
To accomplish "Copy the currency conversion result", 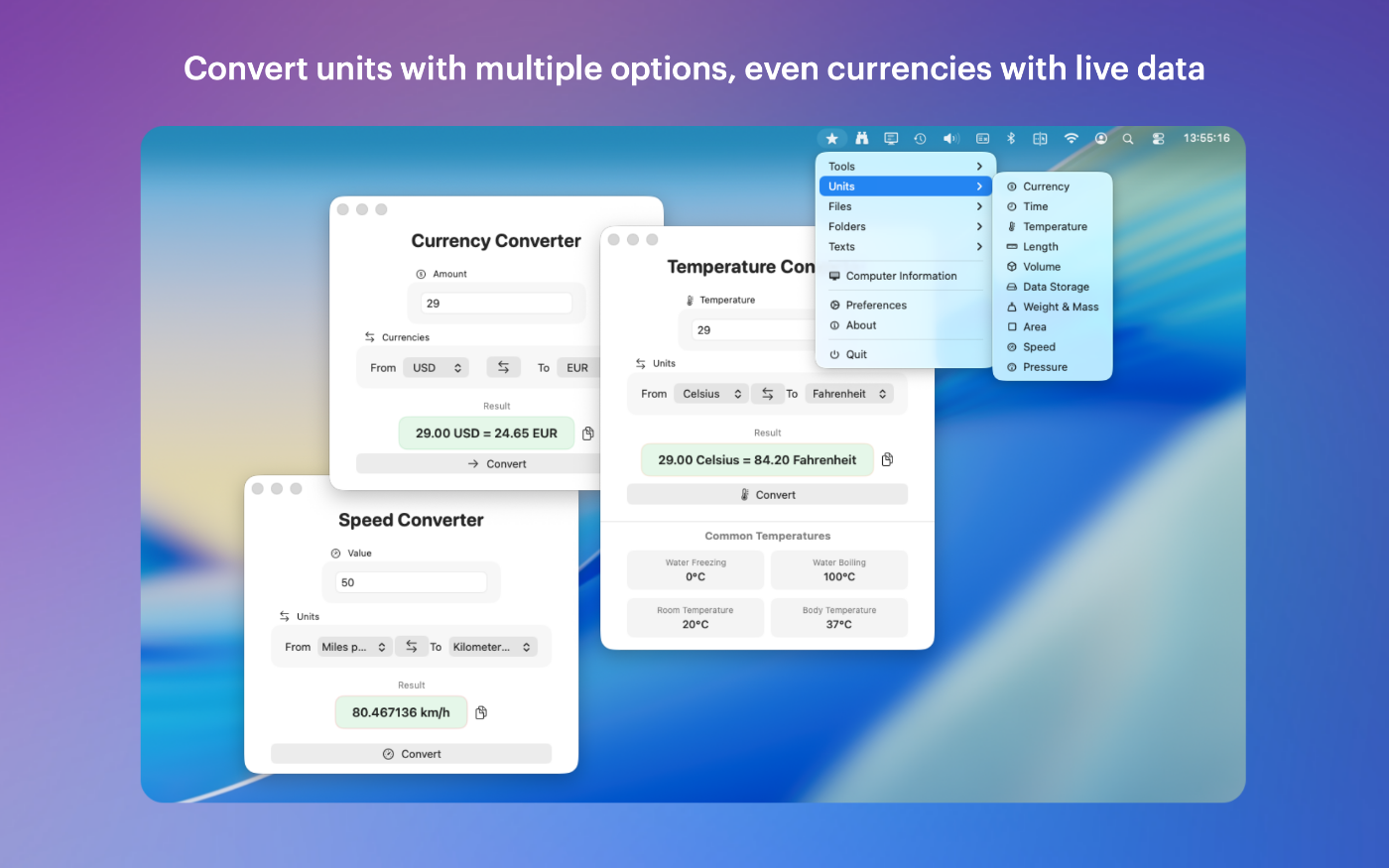I will point(588,434).
